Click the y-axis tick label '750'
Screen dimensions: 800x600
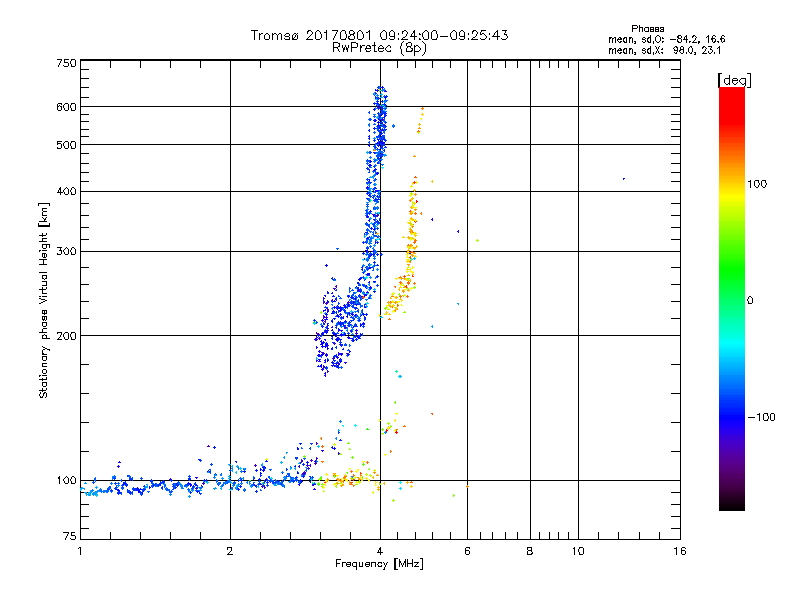coord(66,63)
